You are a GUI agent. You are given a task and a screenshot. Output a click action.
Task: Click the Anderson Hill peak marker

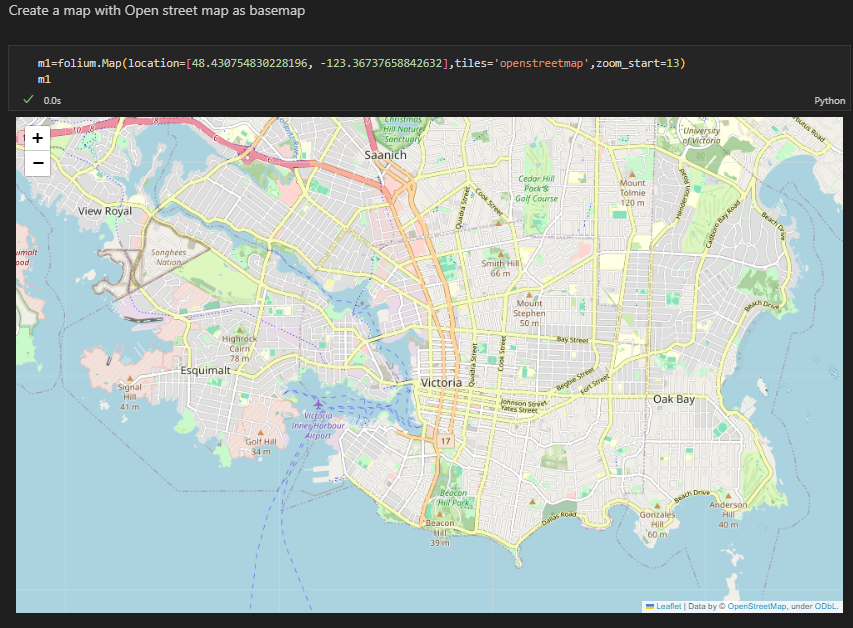(x=728, y=496)
